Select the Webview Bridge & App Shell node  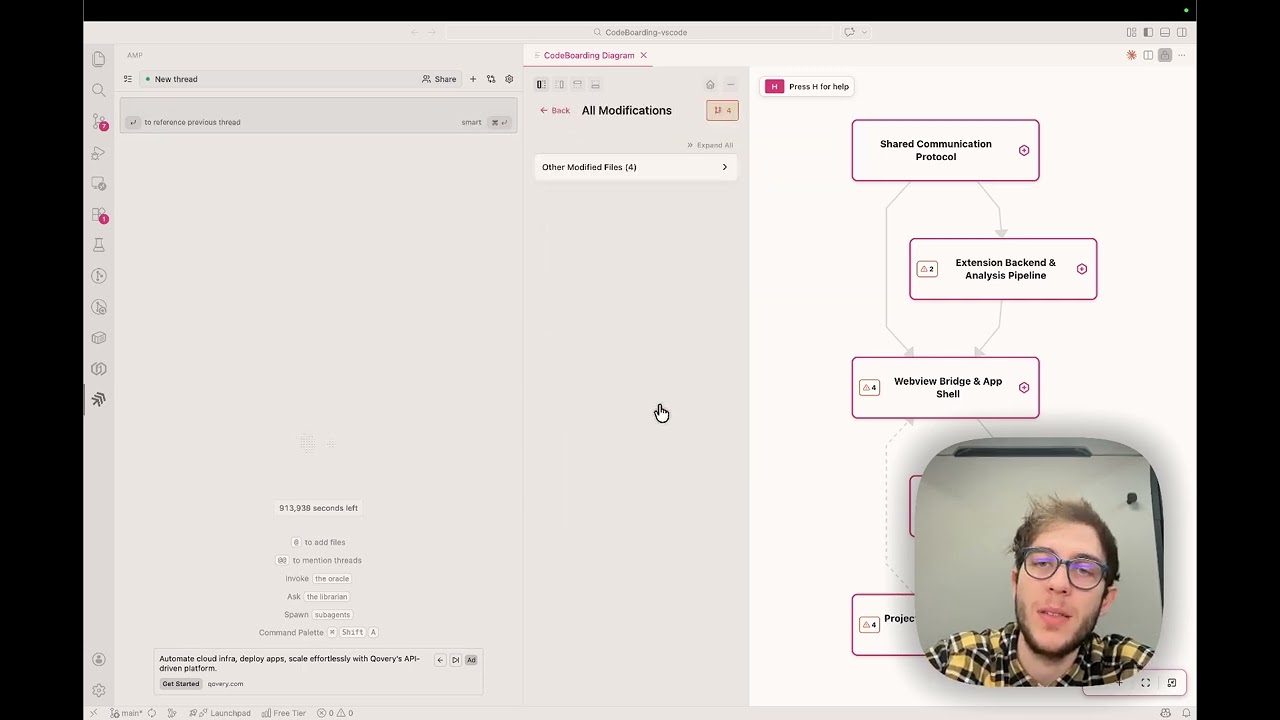click(945, 388)
